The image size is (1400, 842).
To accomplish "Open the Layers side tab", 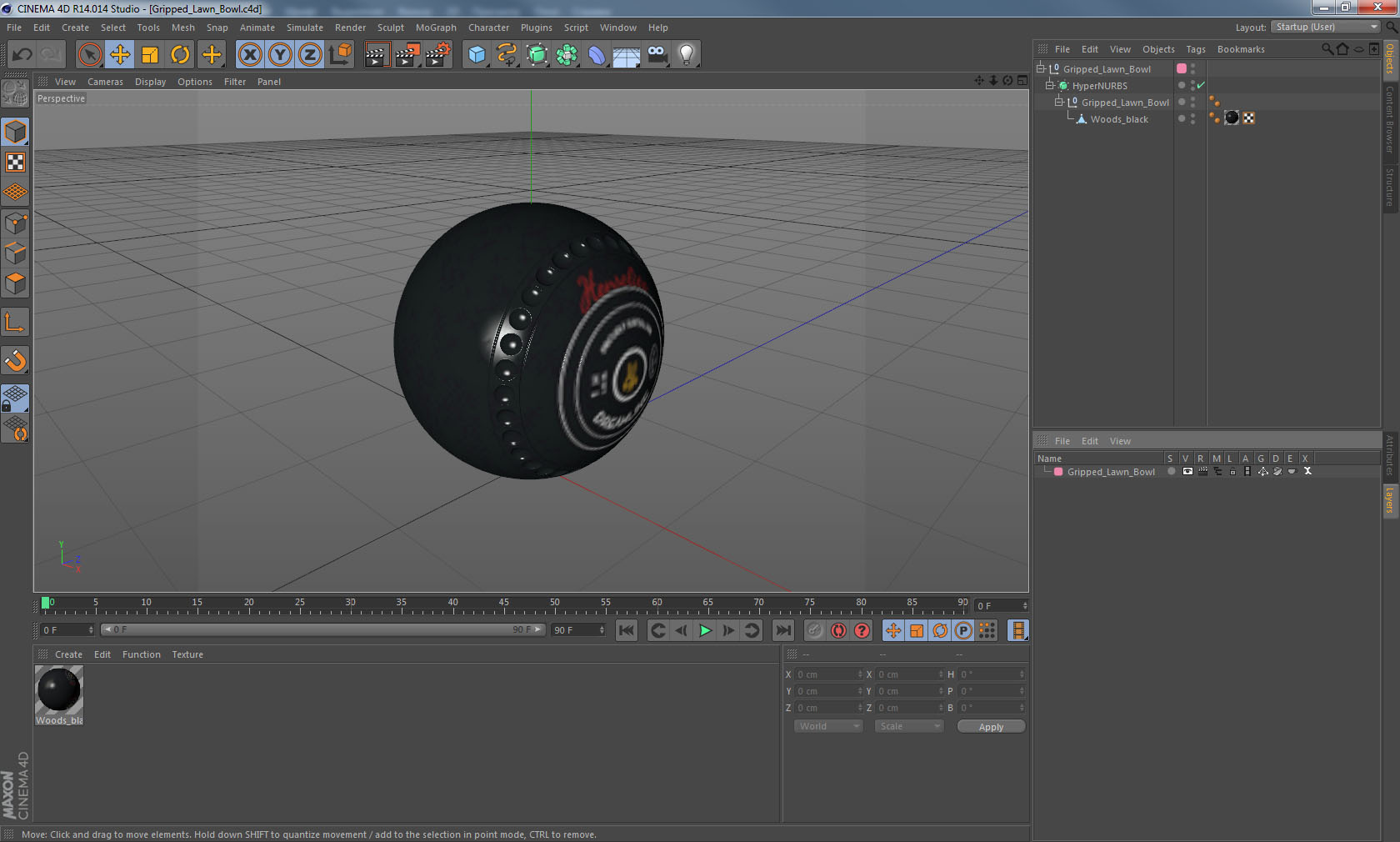I will (x=1390, y=501).
